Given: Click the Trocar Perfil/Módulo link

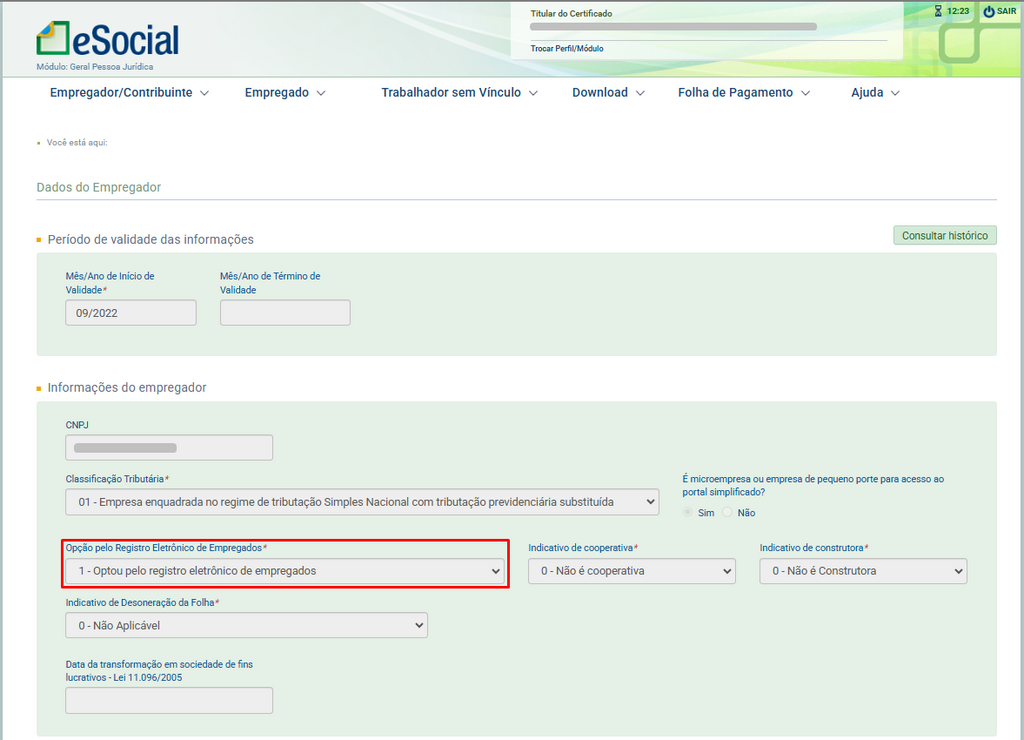Looking at the screenshot, I should pos(567,48).
